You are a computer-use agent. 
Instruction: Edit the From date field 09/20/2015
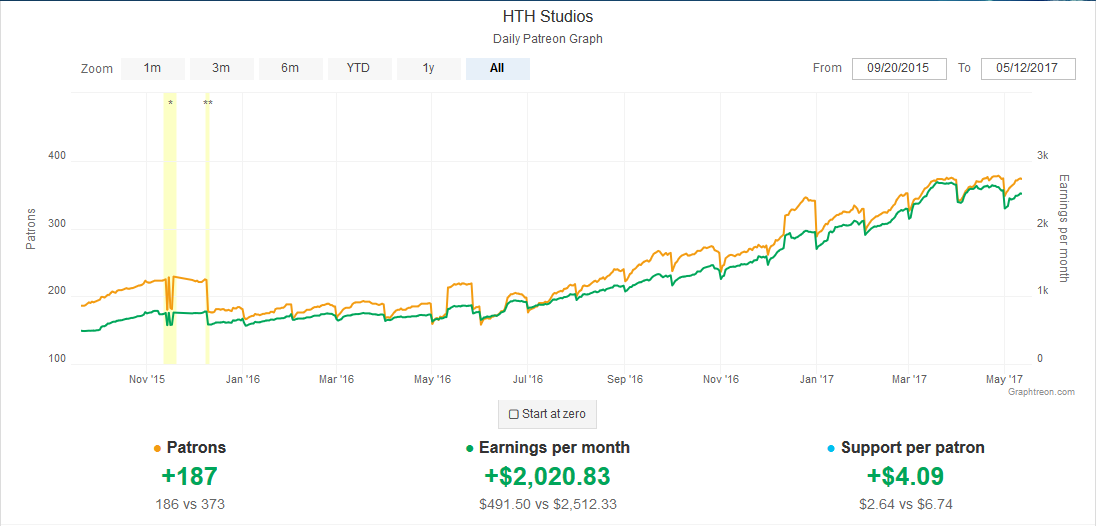click(x=900, y=68)
